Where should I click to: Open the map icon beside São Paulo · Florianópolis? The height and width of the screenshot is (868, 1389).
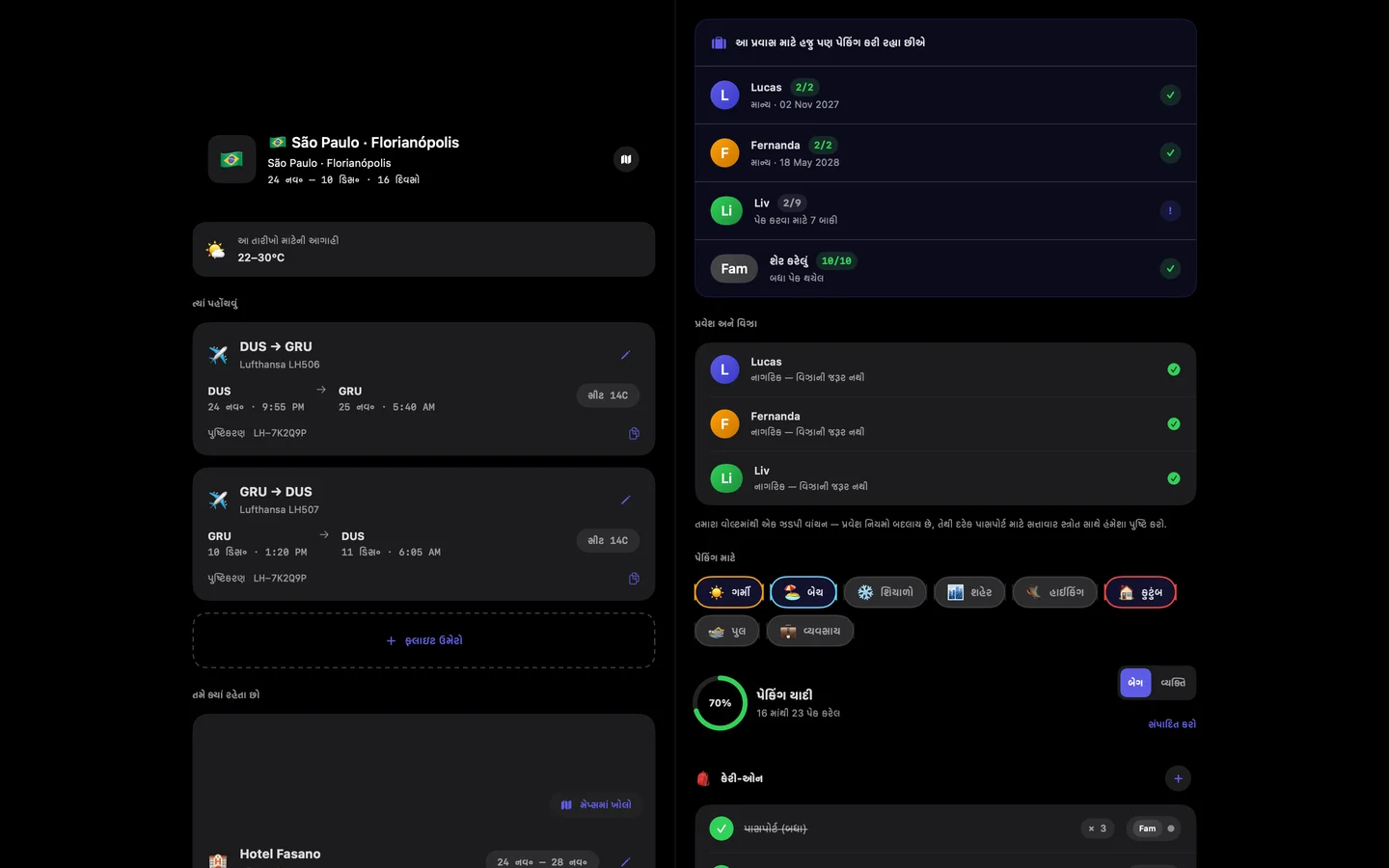point(626,159)
